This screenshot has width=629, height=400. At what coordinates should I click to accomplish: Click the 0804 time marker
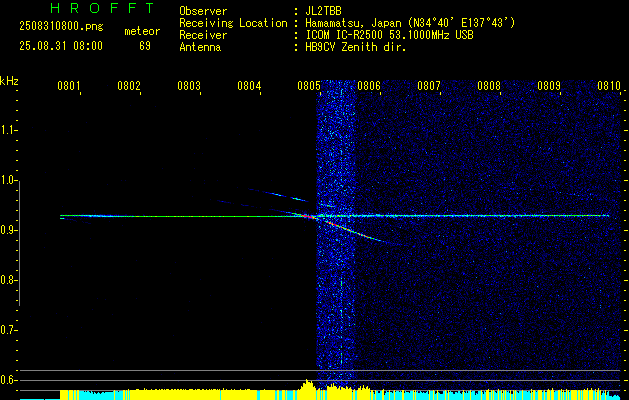(x=249, y=86)
